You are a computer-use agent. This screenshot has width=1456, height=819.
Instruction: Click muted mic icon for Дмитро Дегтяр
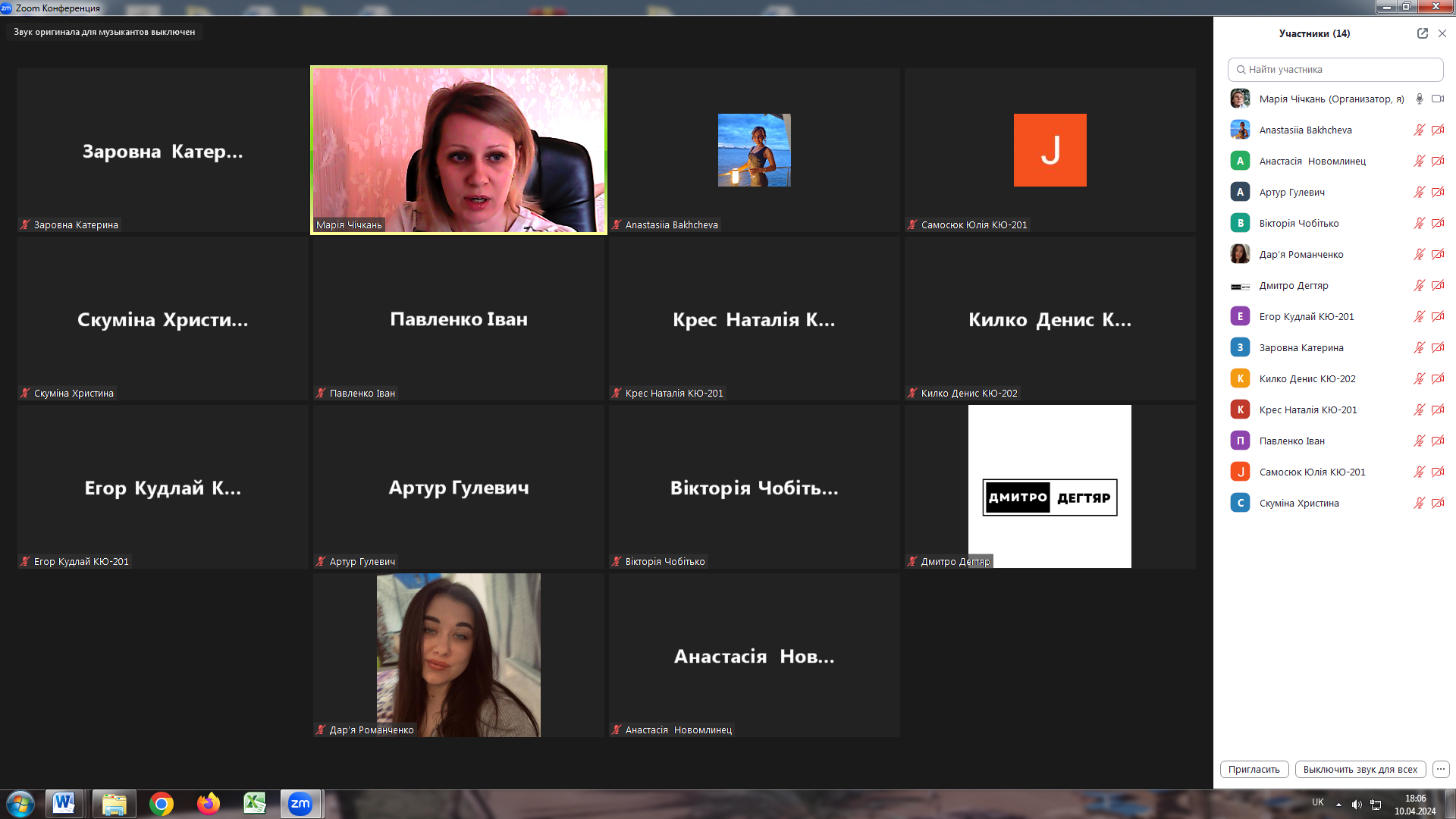1419,285
